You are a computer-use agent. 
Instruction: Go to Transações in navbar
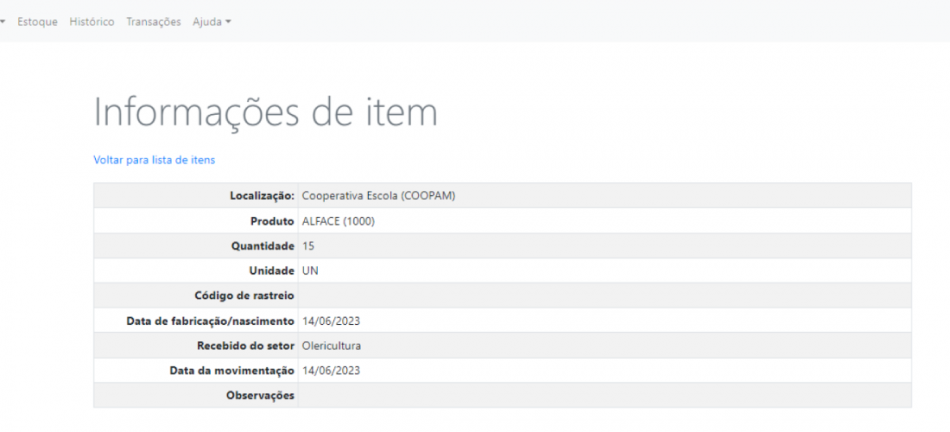tap(153, 22)
